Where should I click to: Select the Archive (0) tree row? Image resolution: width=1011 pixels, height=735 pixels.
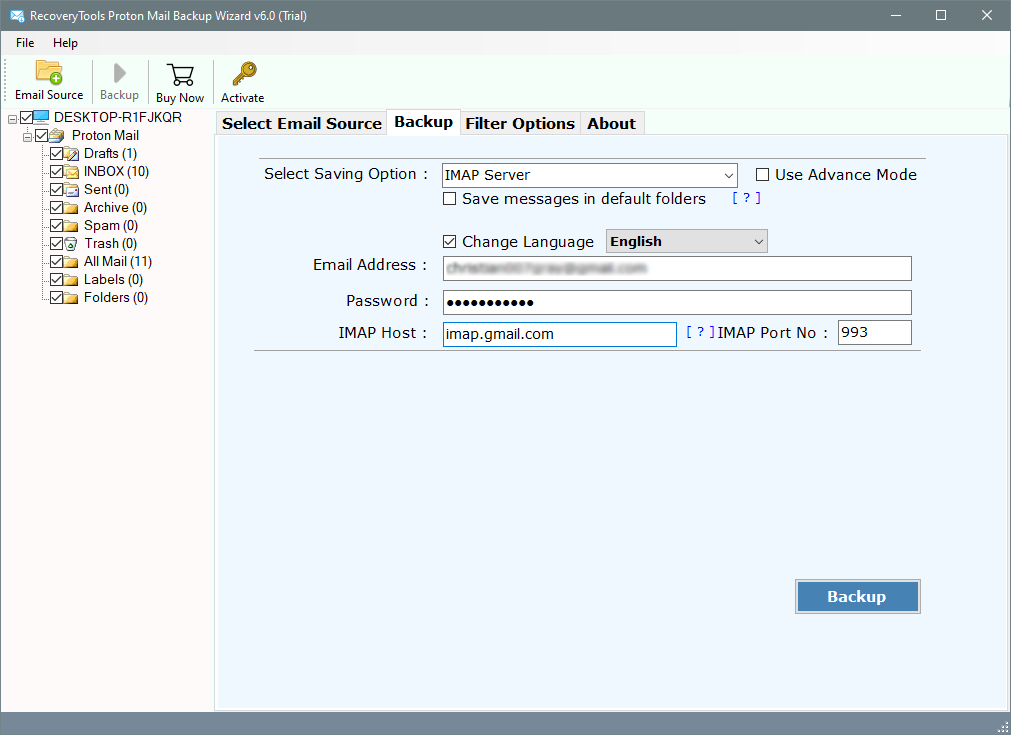point(115,208)
